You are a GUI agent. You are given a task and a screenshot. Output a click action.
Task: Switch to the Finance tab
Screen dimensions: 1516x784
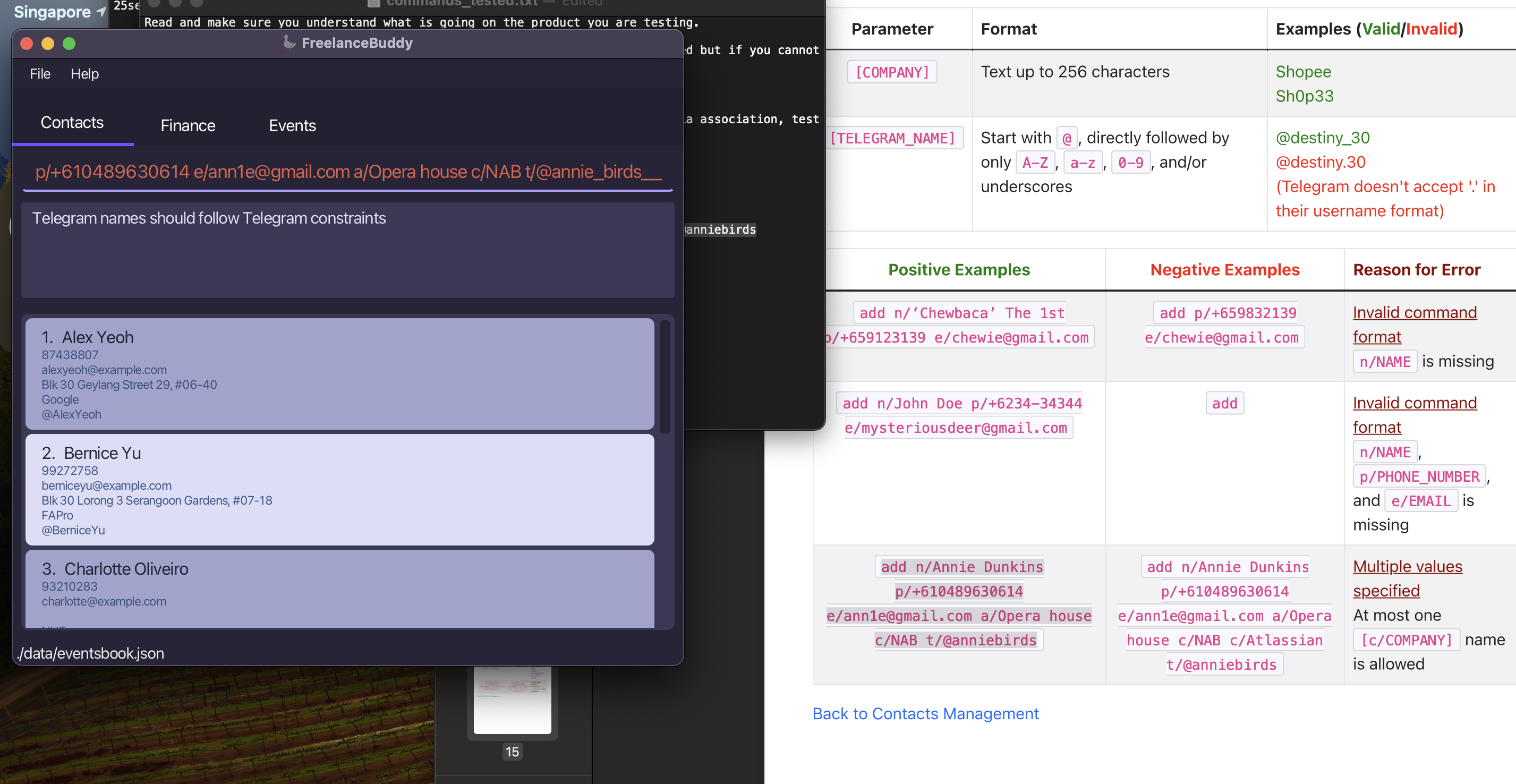click(188, 125)
